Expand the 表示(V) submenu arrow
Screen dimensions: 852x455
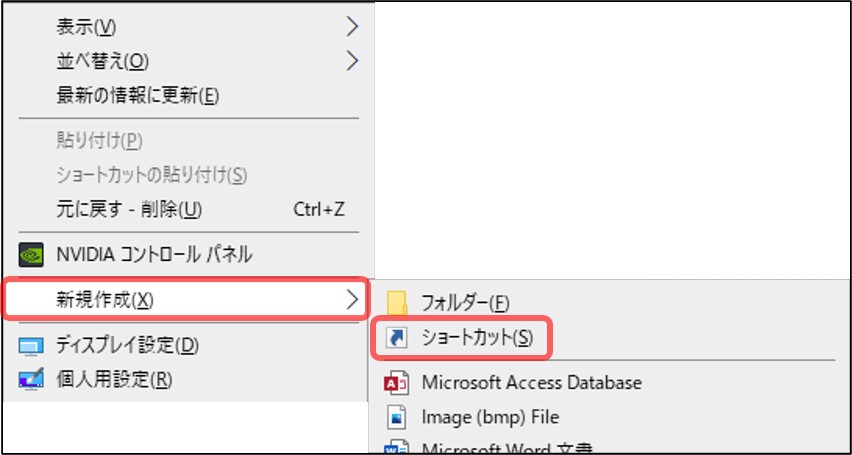(352, 26)
